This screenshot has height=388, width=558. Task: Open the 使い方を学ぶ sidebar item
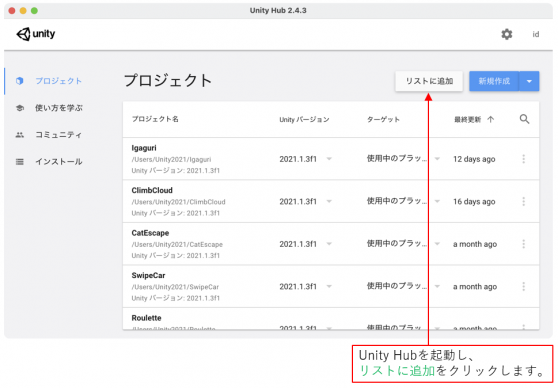pyautogui.click(x=58, y=108)
